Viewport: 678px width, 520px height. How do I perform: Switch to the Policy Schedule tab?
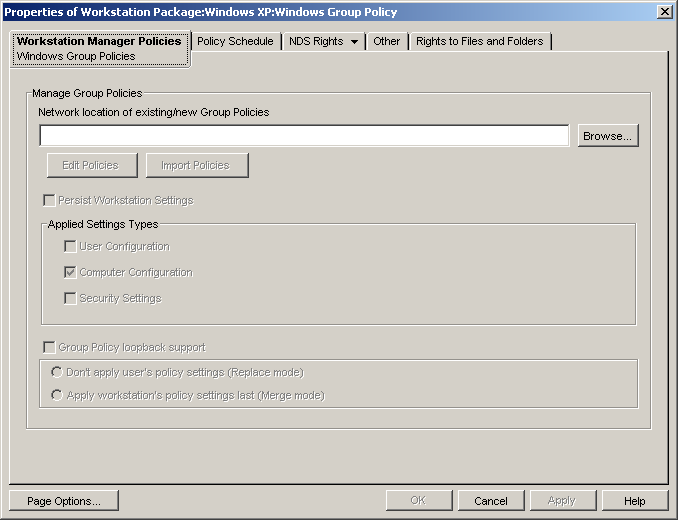(x=235, y=41)
